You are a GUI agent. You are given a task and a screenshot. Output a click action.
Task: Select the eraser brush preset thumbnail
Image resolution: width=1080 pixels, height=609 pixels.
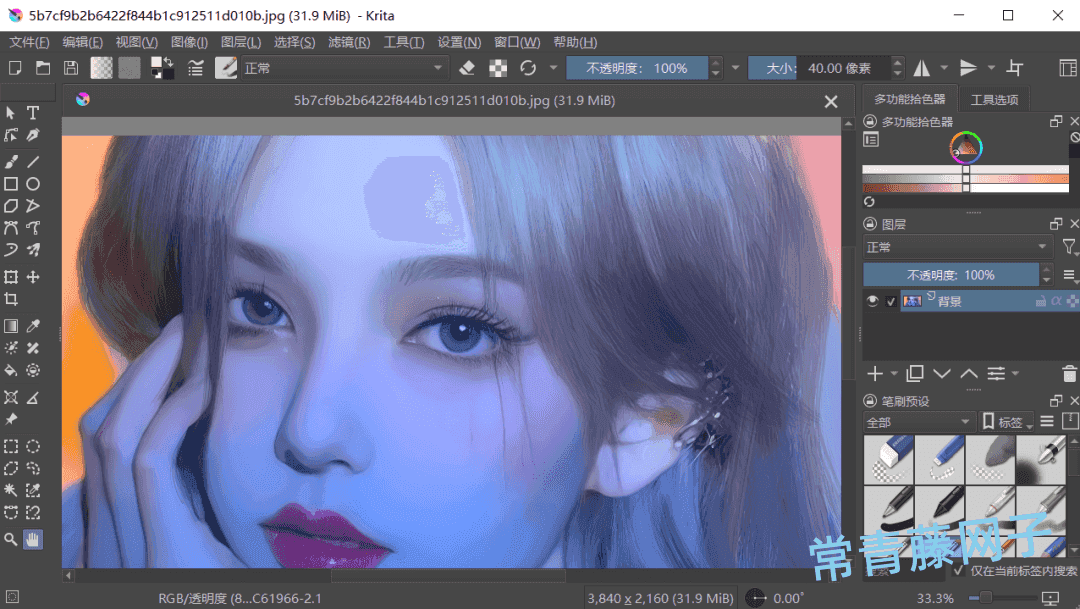point(889,460)
